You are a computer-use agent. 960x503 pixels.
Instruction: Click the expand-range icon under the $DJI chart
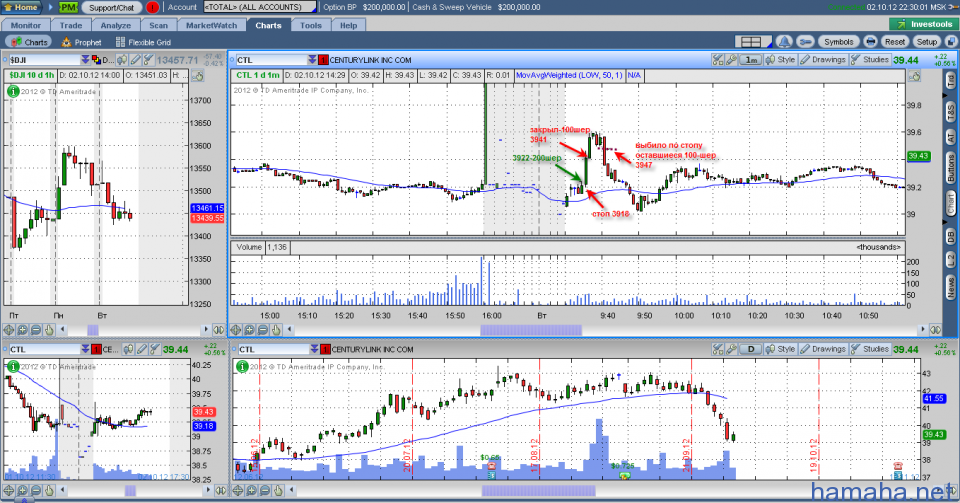(219, 330)
